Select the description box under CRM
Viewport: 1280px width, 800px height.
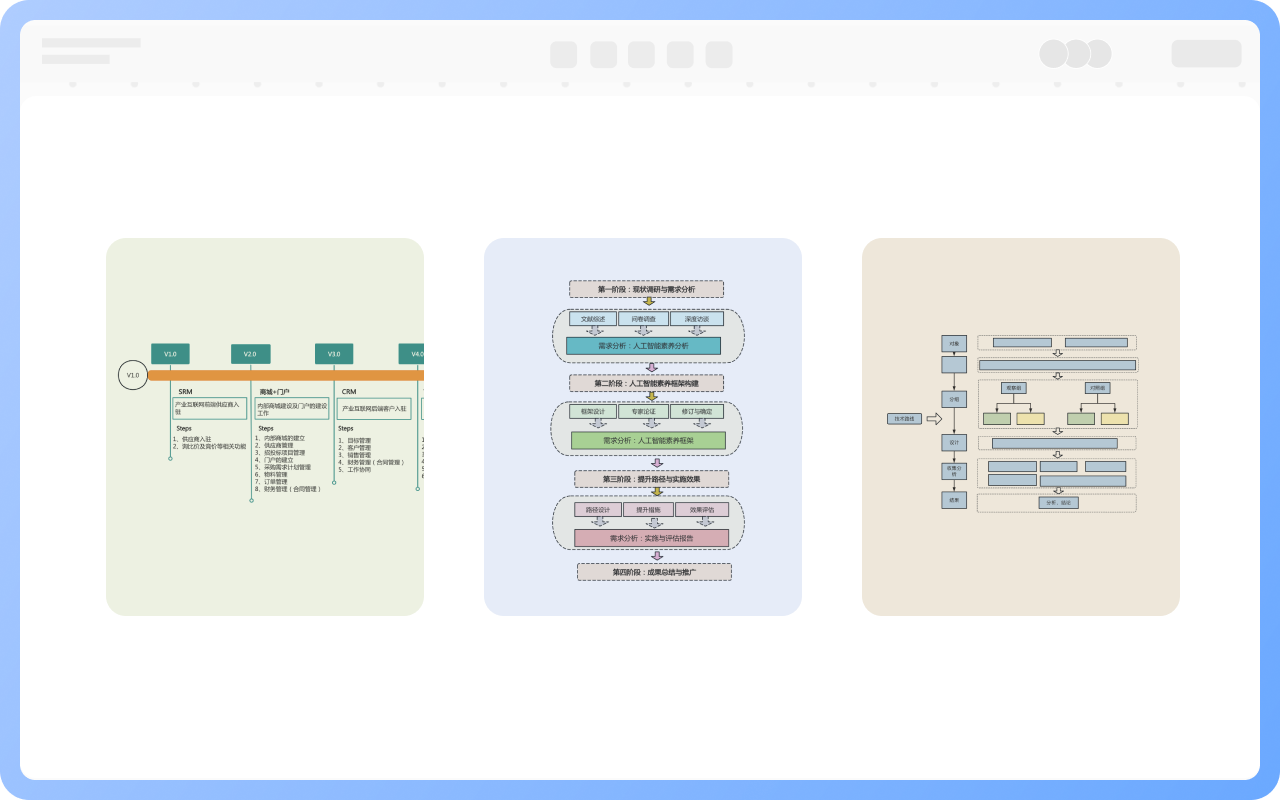(x=374, y=408)
